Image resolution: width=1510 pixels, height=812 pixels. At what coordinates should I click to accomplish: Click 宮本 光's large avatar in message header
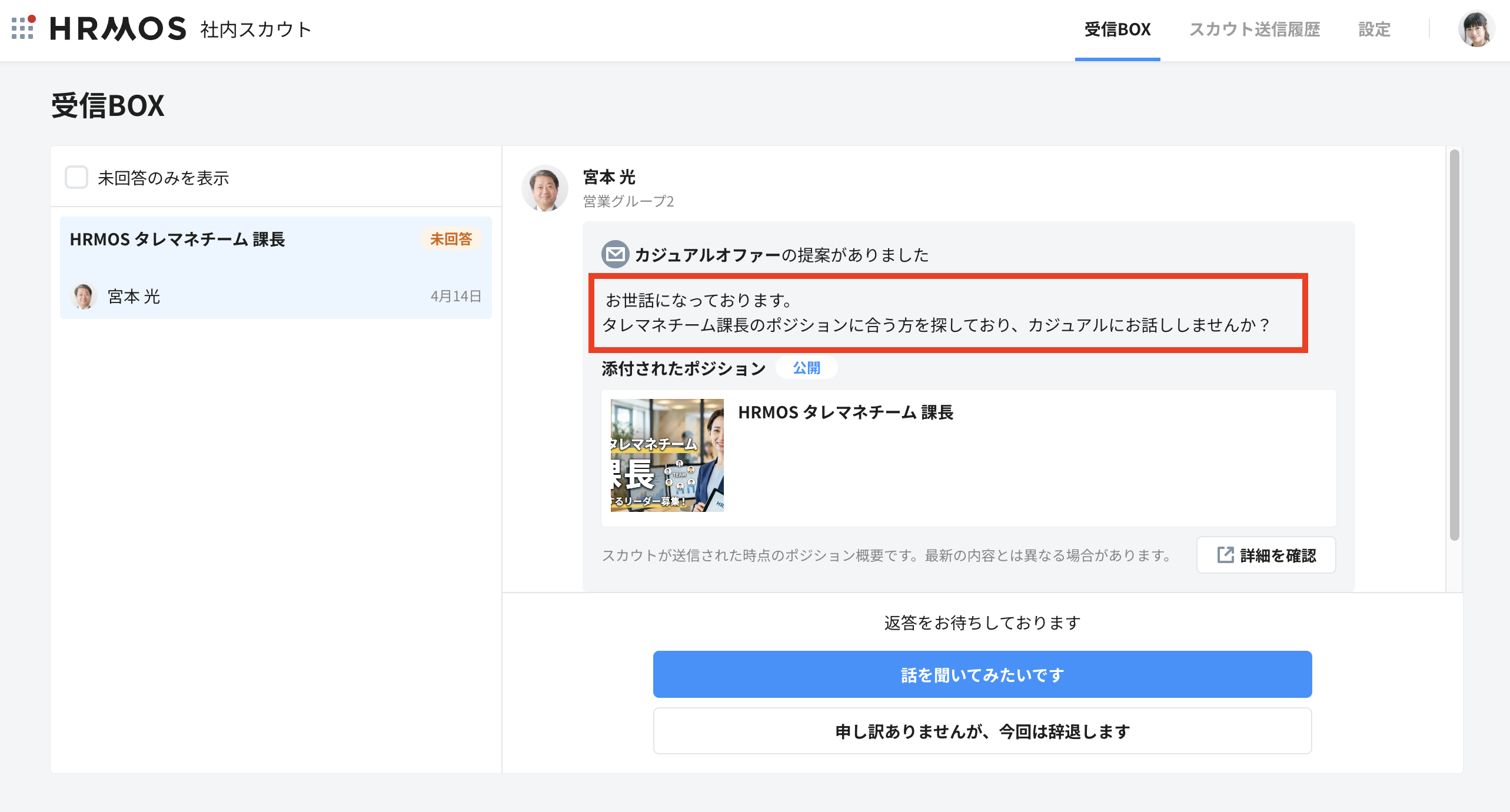click(x=544, y=188)
